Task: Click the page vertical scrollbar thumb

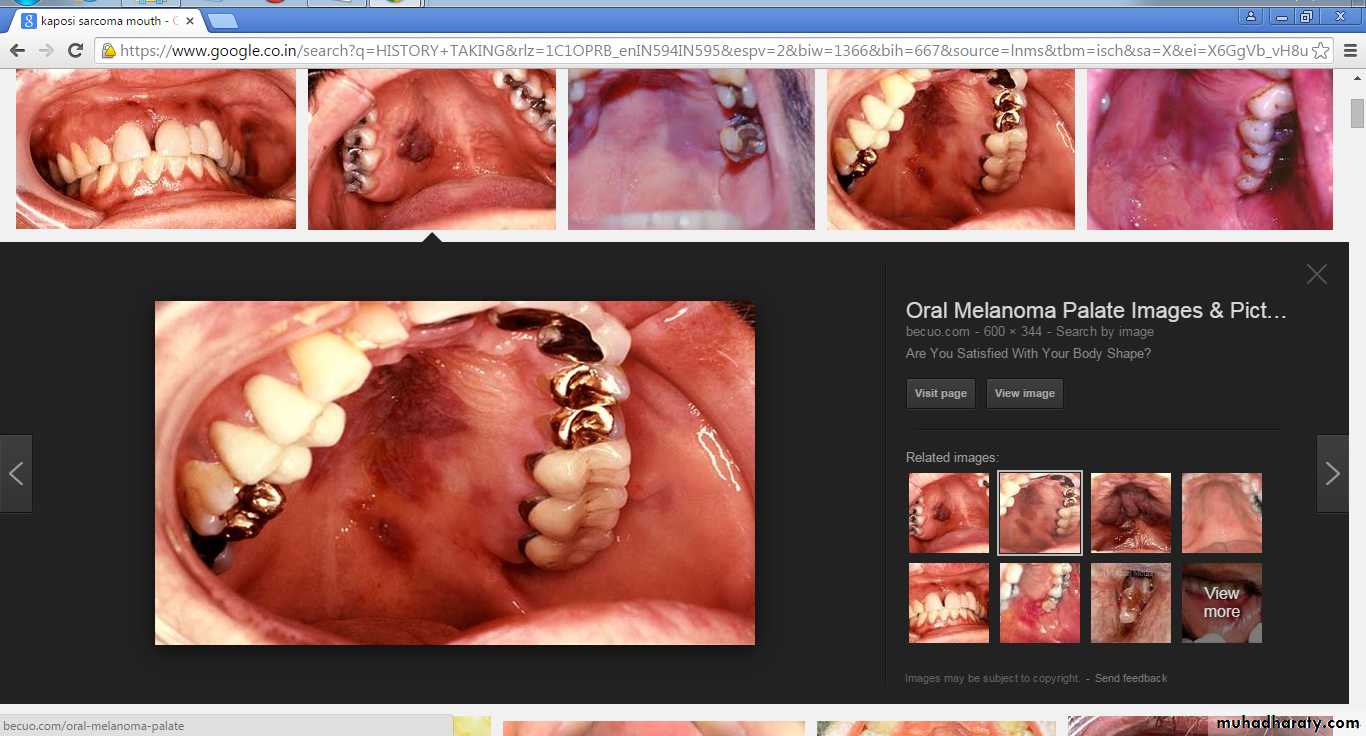Action: [x=1357, y=114]
